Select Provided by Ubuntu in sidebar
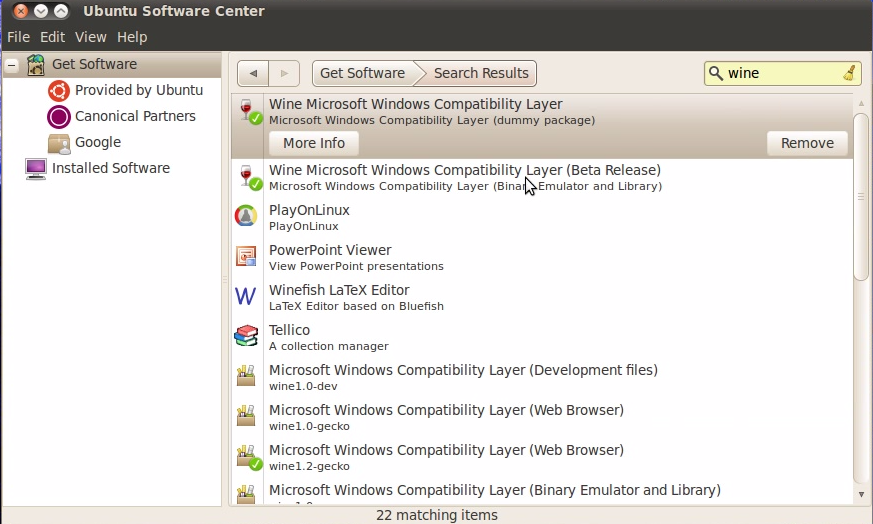Image resolution: width=873 pixels, height=524 pixels. pos(139,90)
